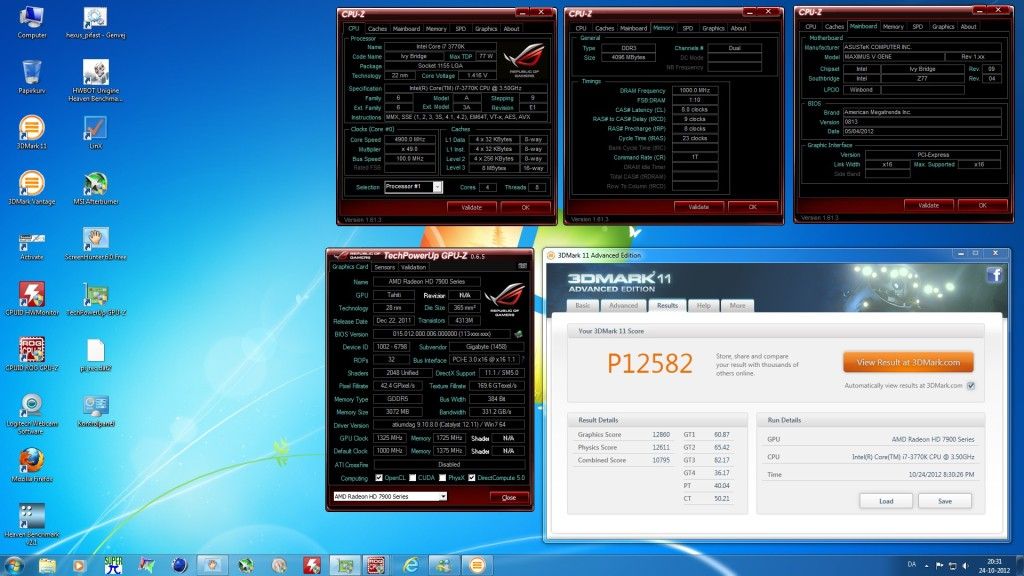Show hidden tray icons arrow
This screenshot has height=576, width=1024.
(927, 566)
